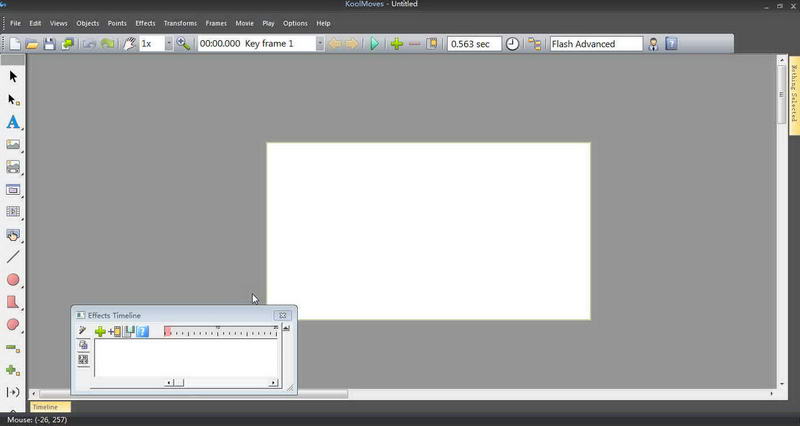This screenshot has height=426, width=800.
Task: Select the red Shape drawing tool
Action: tap(13, 302)
